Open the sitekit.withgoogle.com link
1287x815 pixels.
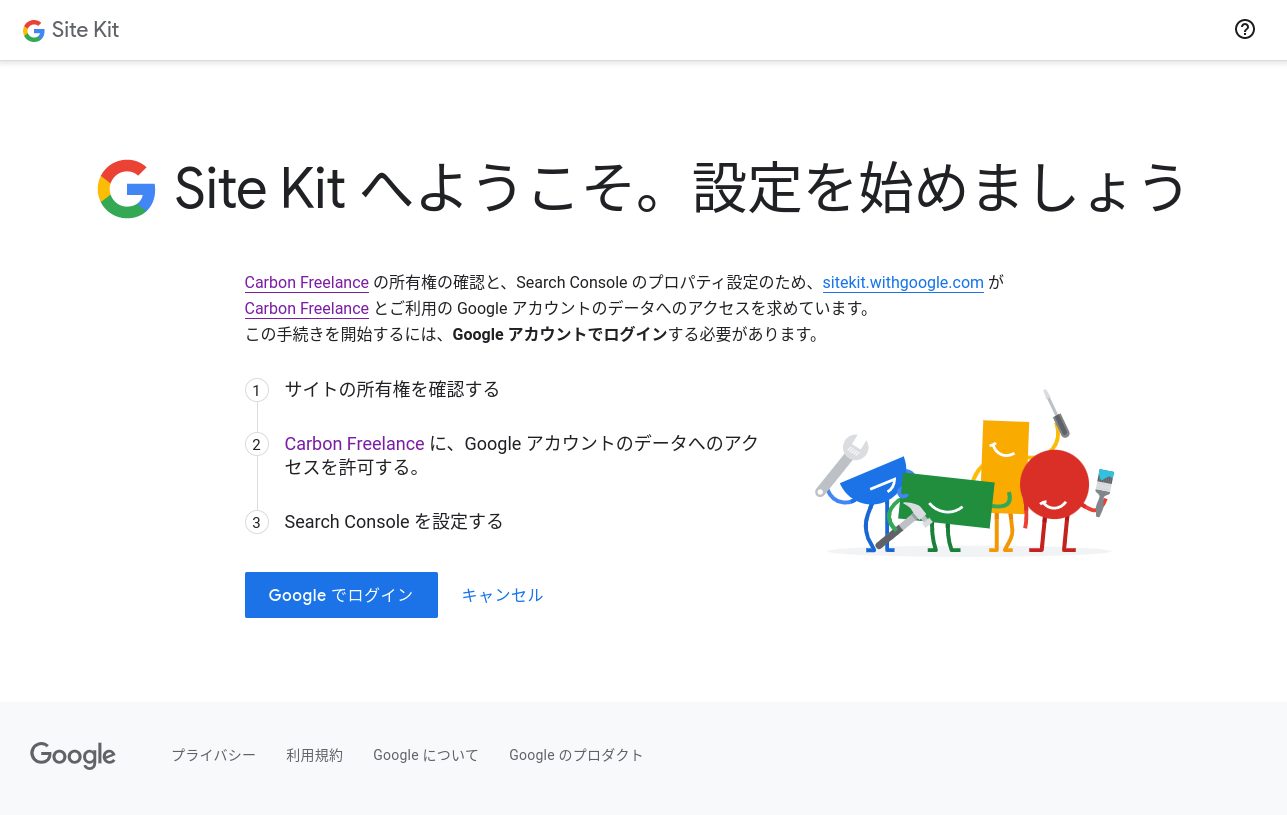click(x=903, y=283)
